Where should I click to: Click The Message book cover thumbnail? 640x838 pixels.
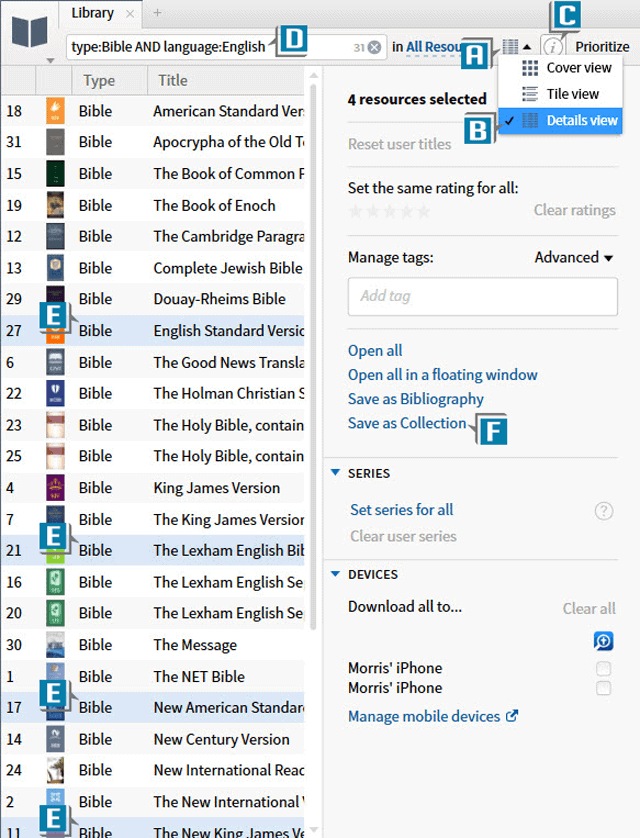pos(55,645)
